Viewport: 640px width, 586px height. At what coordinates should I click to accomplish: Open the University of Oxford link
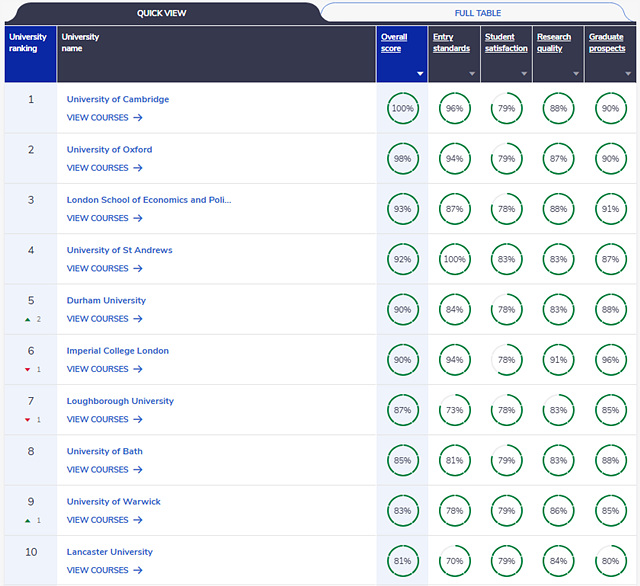pyautogui.click(x=109, y=150)
